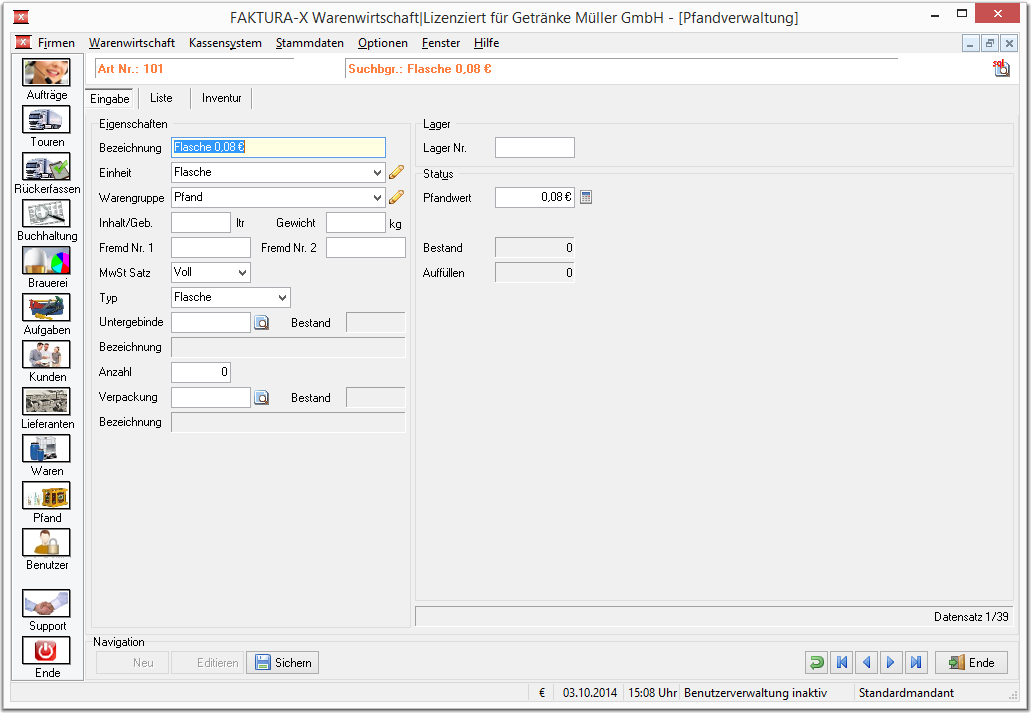Click the Anzahl field
The image size is (1031, 713).
point(201,372)
